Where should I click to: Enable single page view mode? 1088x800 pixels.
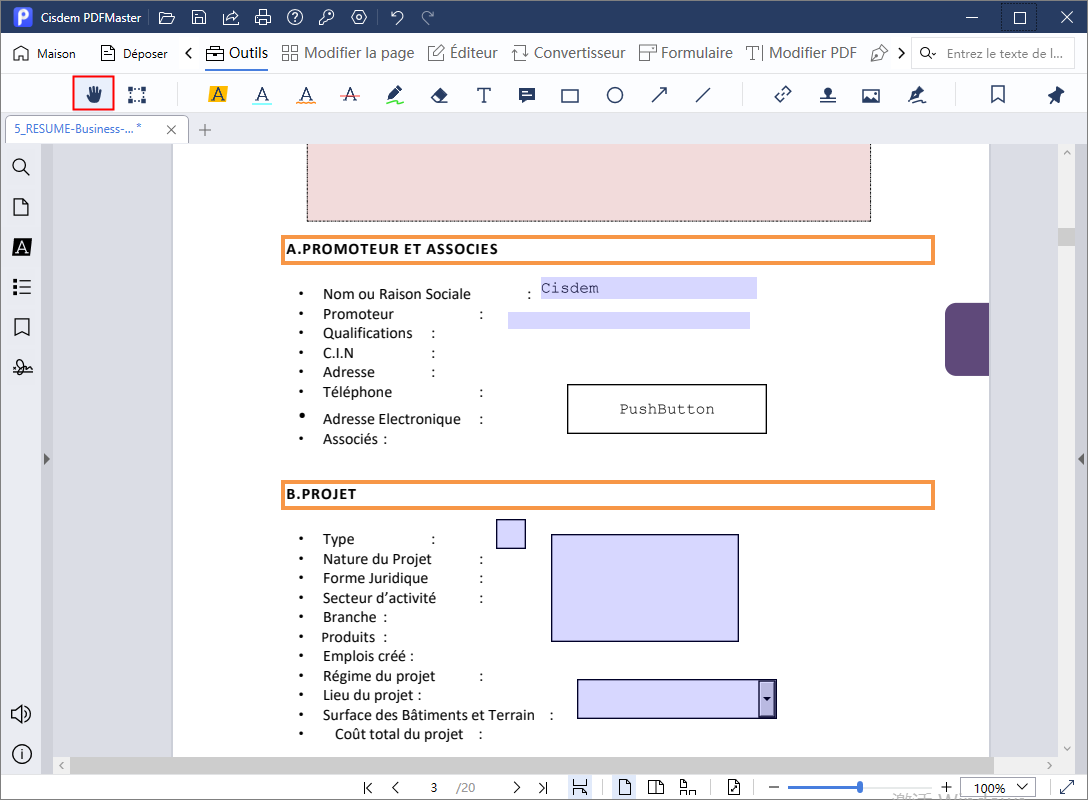[x=624, y=787]
